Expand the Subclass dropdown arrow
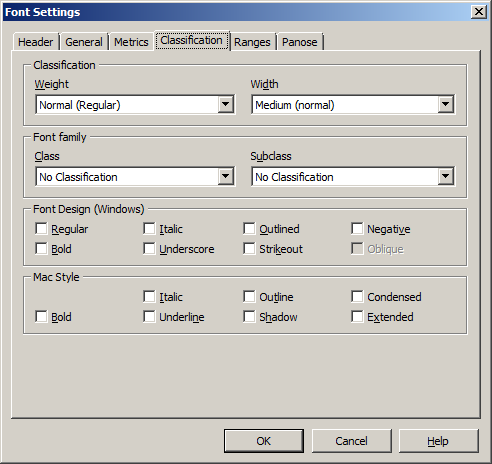The width and height of the screenshot is (492, 464). [x=446, y=177]
